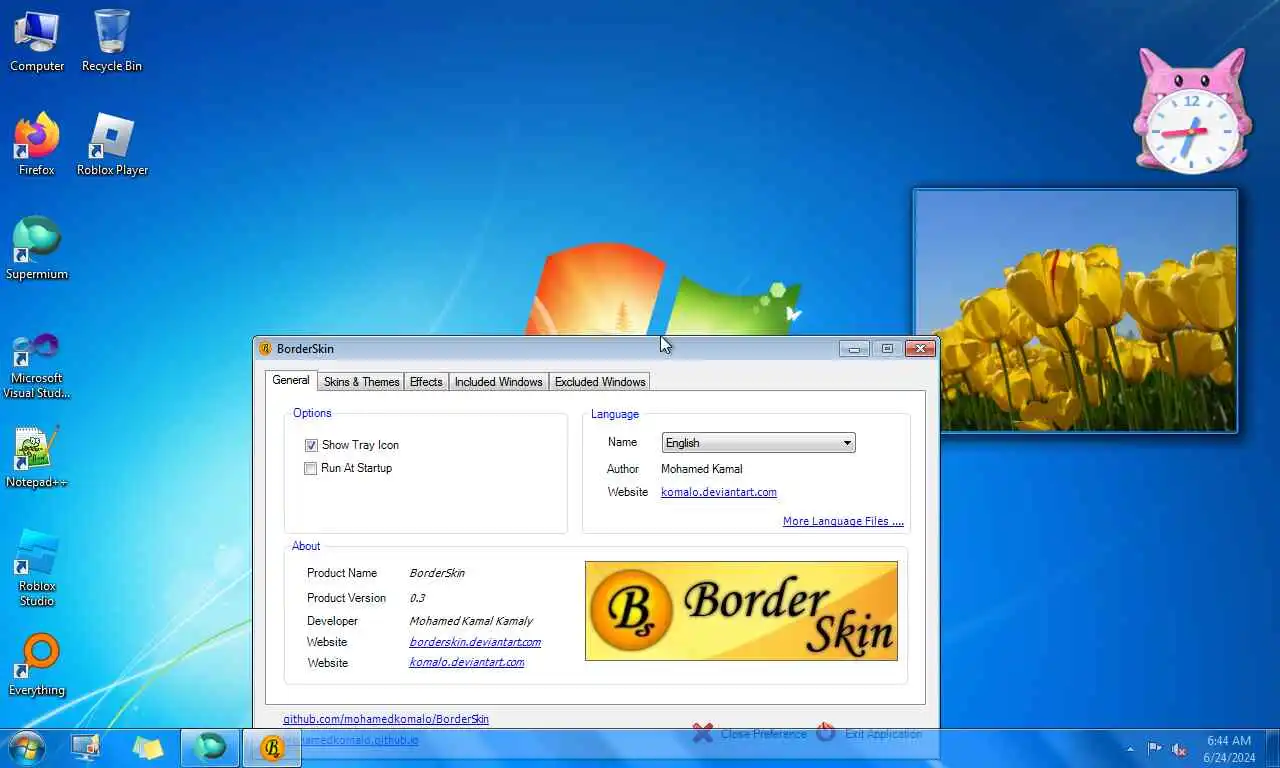Viewport: 1280px width, 768px height.
Task: Click the BorderSkin logo banner
Action: pos(741,611)
